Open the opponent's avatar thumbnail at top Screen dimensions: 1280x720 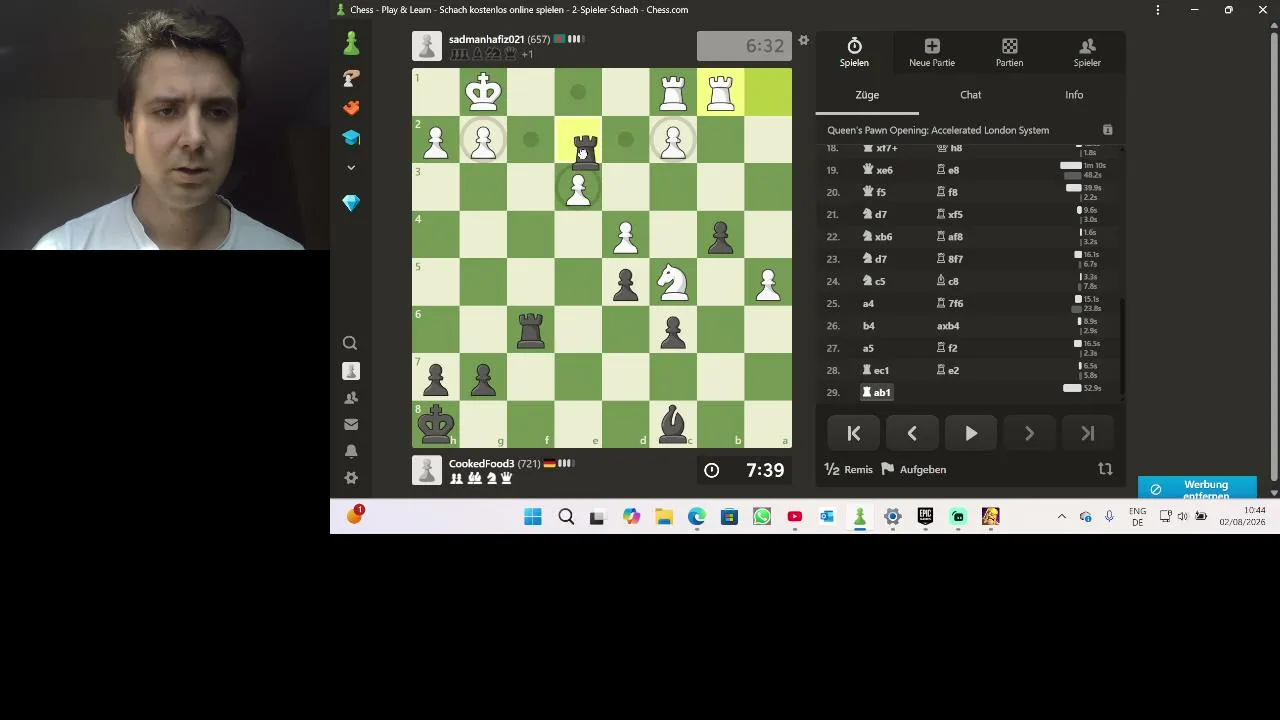click(x=427, y=46)
